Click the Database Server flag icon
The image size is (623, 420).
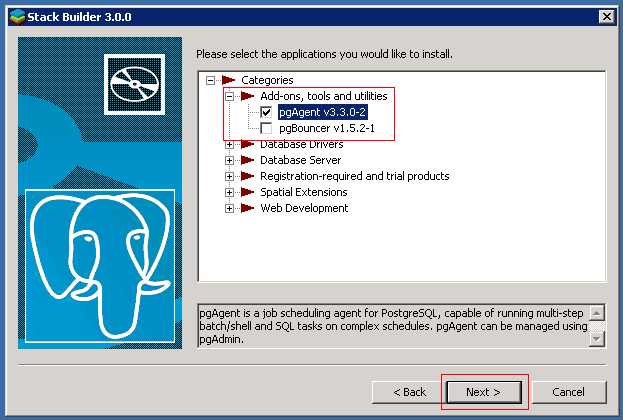[x=248, y=160]
